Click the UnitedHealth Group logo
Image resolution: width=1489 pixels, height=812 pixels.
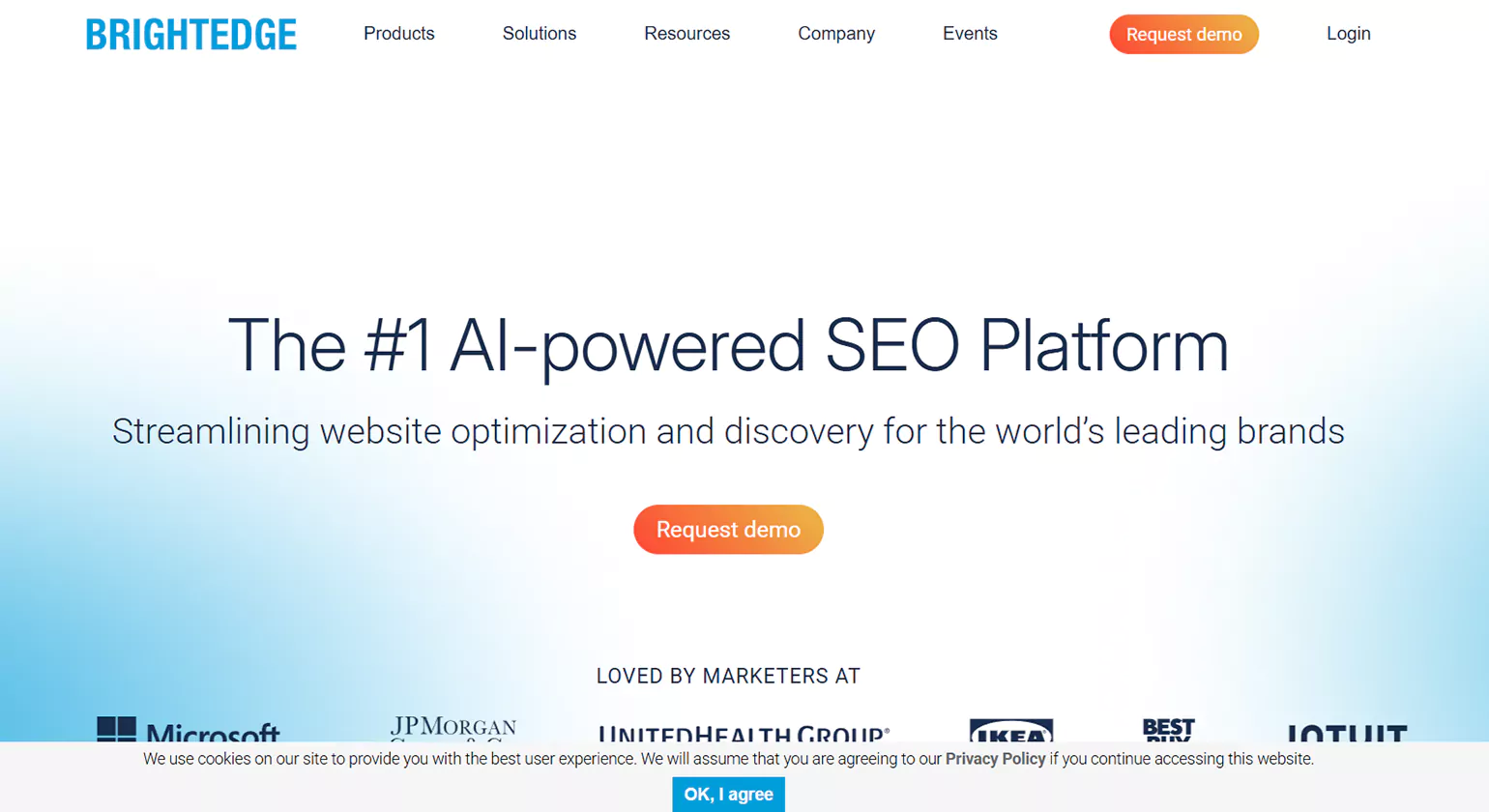point(743,733)
